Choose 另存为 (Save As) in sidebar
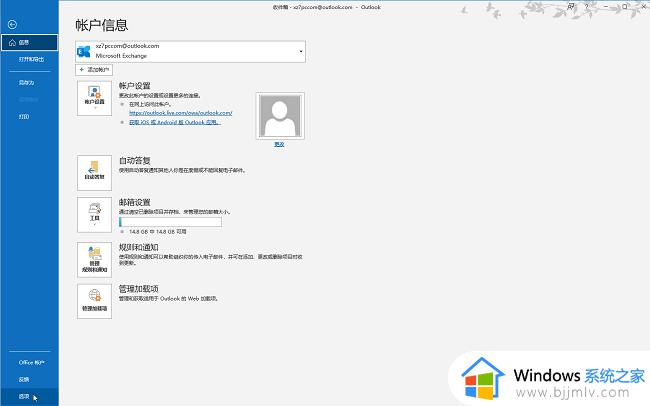The width and height of the screenshot is (650, 406). click(x=26, y=83)
